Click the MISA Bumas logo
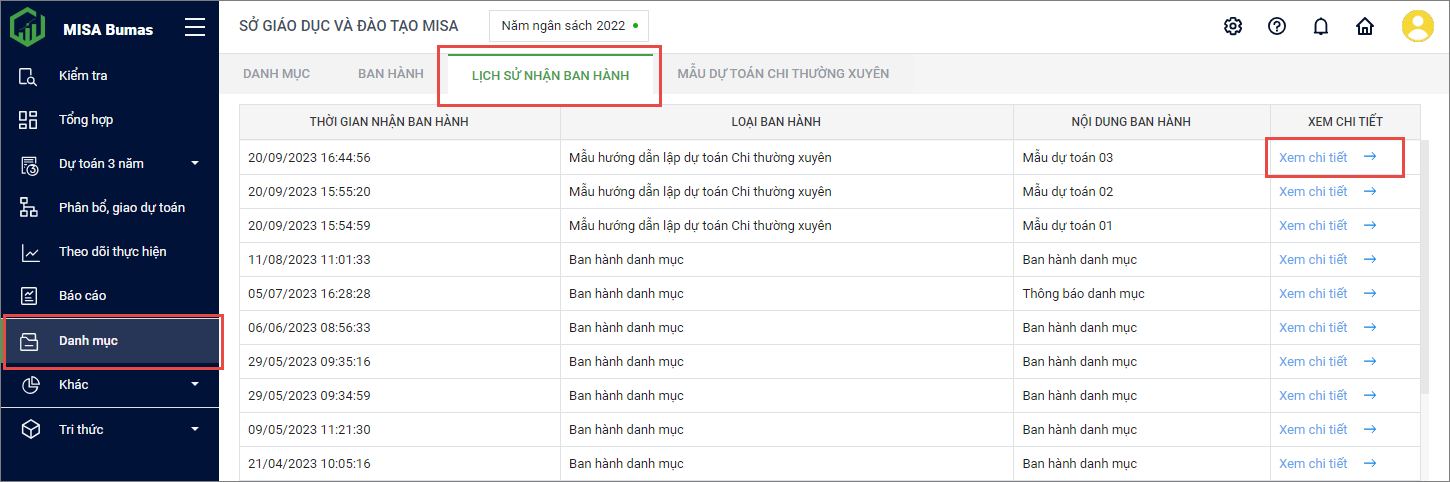1450x482 pixels. (28, 28)
